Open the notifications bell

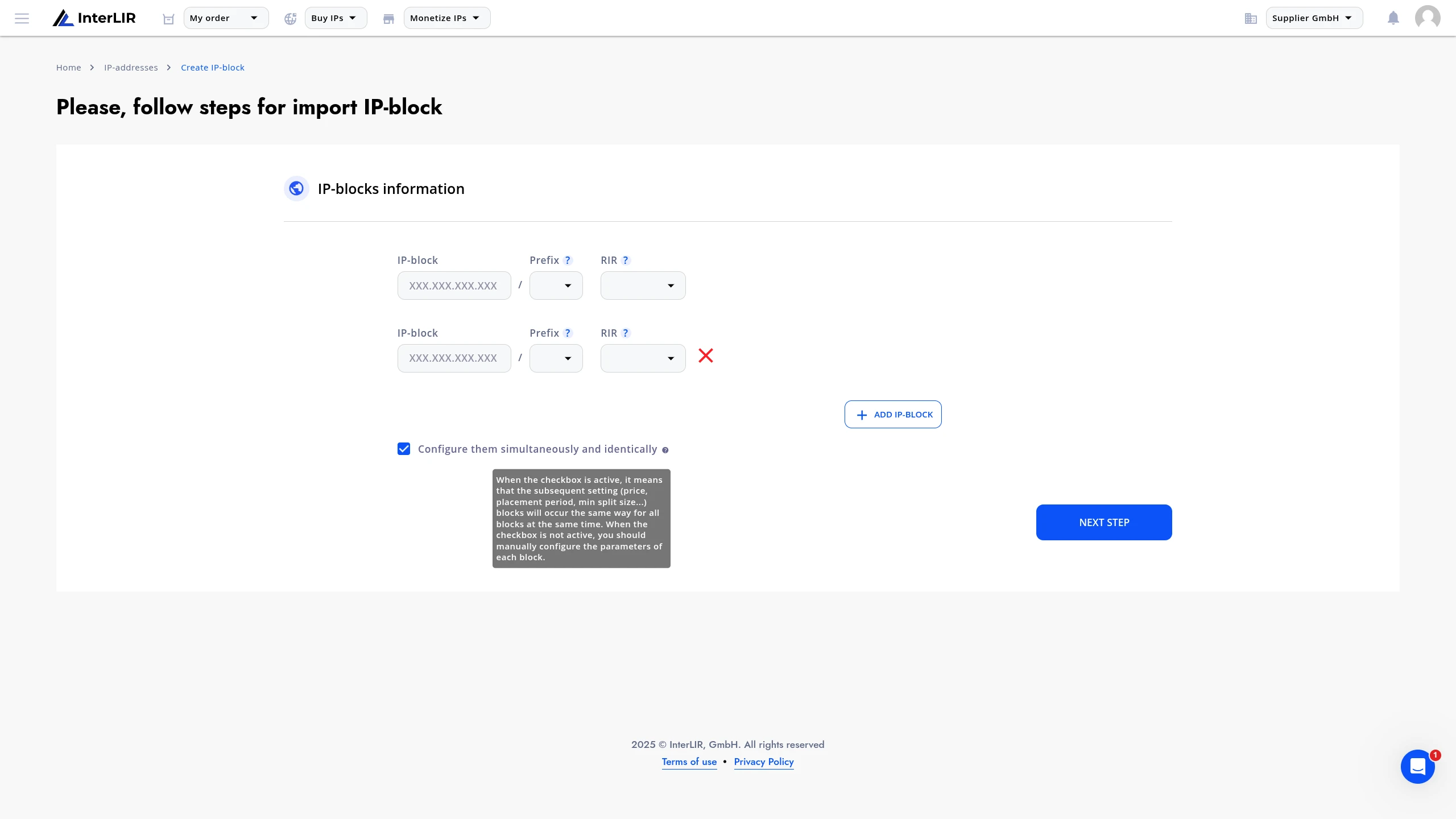(x=1393, y=18)
